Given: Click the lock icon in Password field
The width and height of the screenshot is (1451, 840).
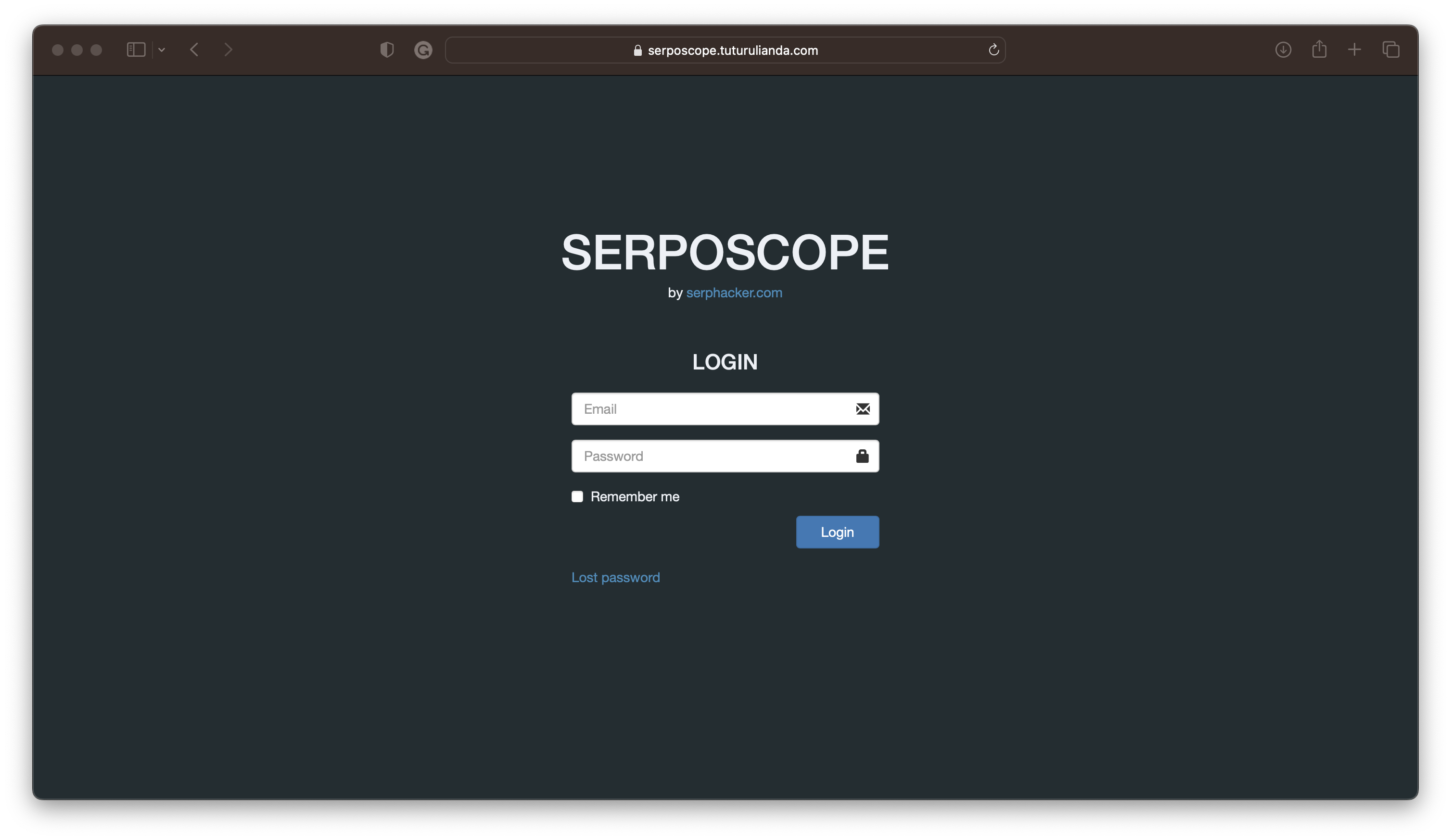Looking at the screenshot, I should coord(862,456).
